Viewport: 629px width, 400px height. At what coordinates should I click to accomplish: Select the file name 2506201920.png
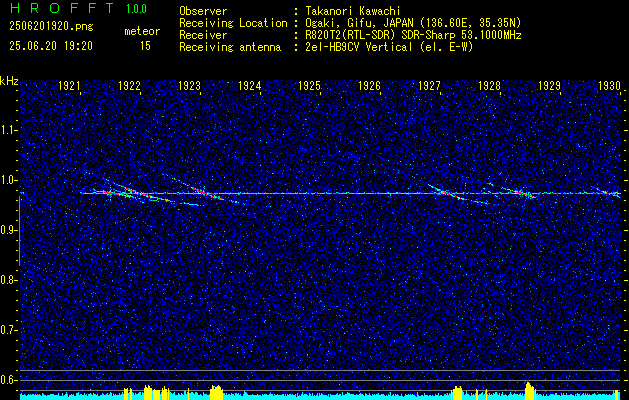click(x=51, y=27)
